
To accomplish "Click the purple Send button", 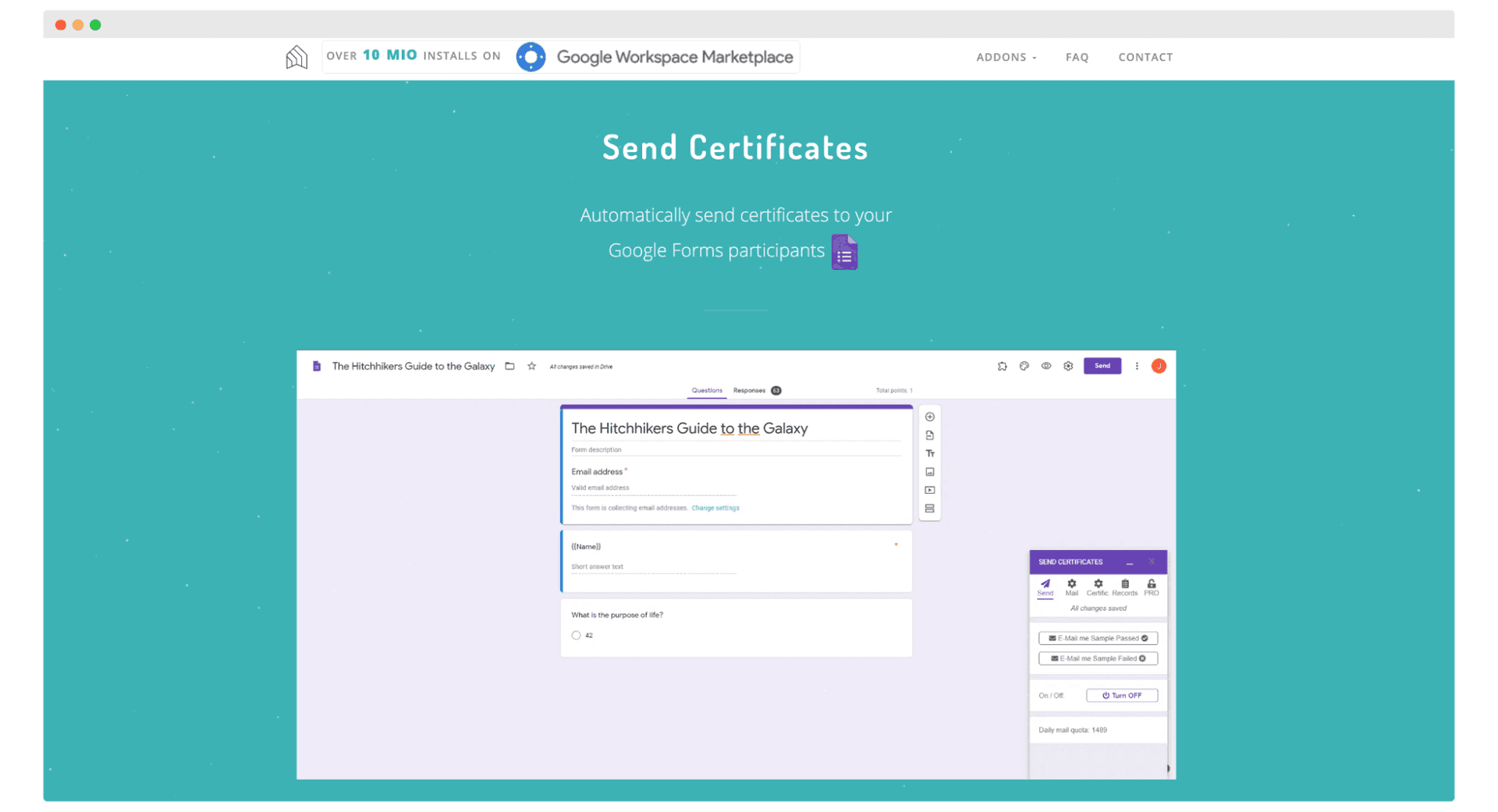I will (x=1102, y=366).
